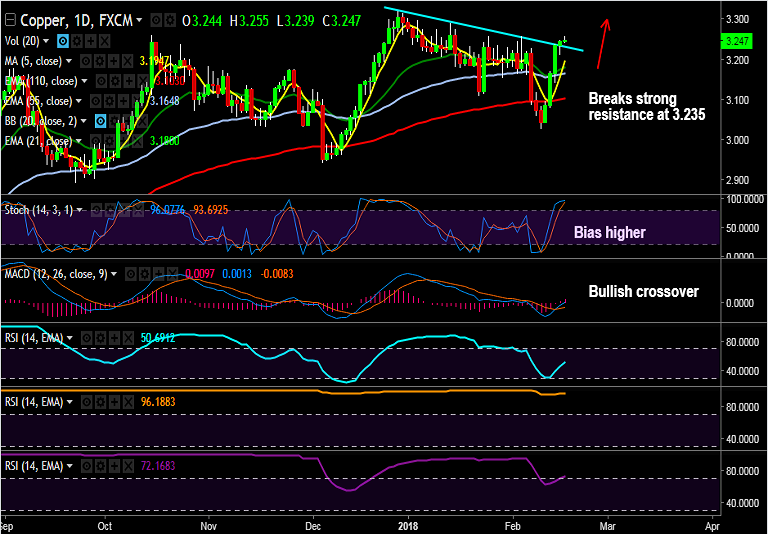Open EMA (55, close) settings gear
The height and width of the screenshot is (535, 768).
click(110, 101)
